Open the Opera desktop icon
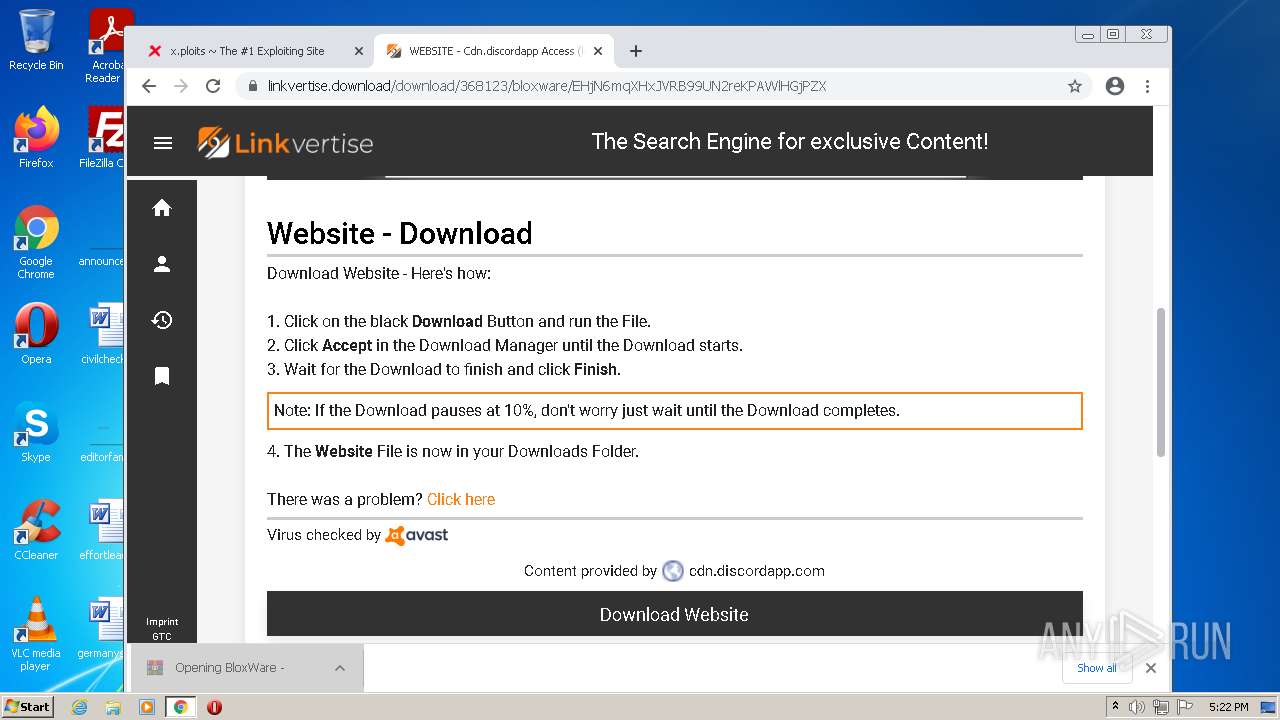The height and width of the screenshot is (720, 1280). pyautogui.click(x=36, y=333)
